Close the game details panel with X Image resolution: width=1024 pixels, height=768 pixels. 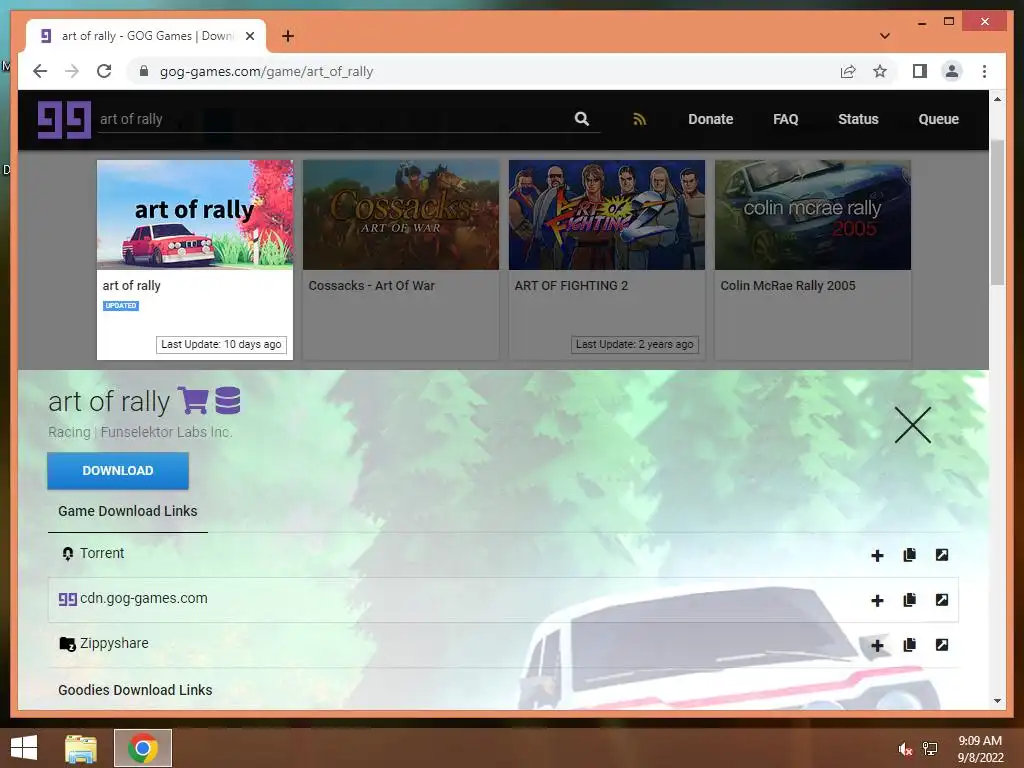coord(912,425)
